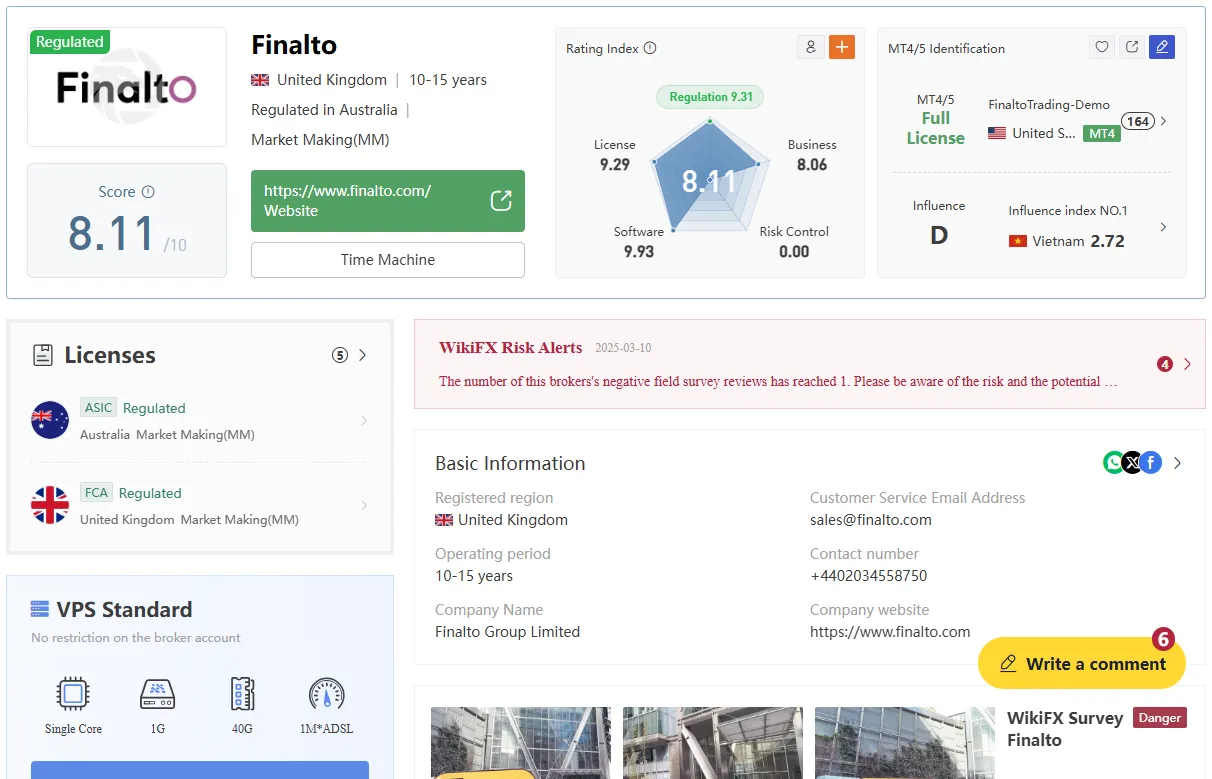Click the Influence D grade

(x=939, y=236)
